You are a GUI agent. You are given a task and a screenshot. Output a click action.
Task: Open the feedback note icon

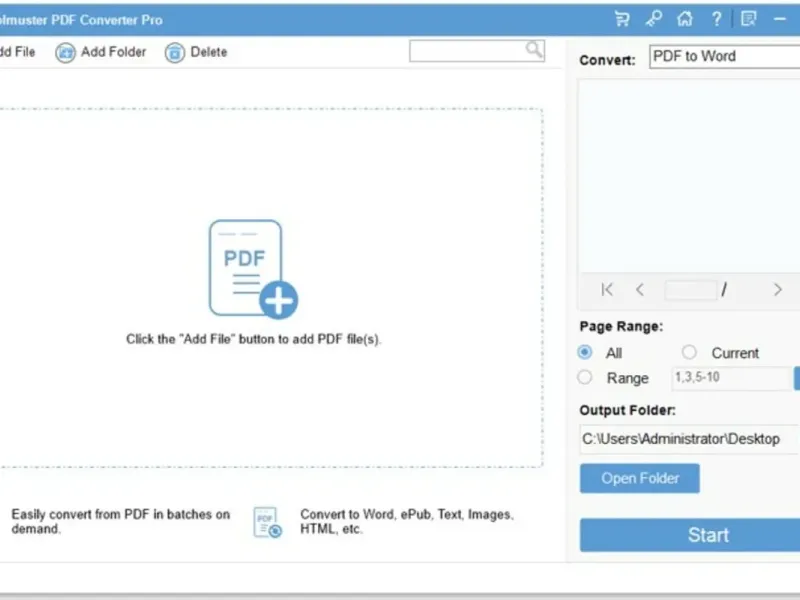[x=748, y=19]
